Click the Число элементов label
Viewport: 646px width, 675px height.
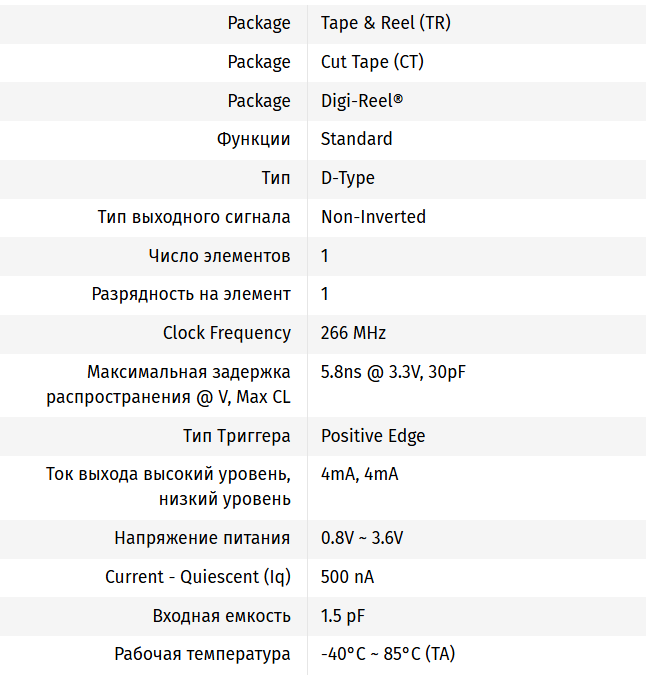[x=219, y=256]
